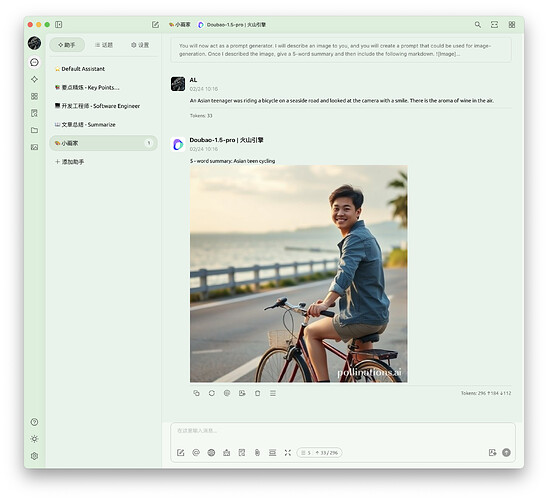
Task: Switch to the 话题 topics tab
Action: click(x=104, y=45)
